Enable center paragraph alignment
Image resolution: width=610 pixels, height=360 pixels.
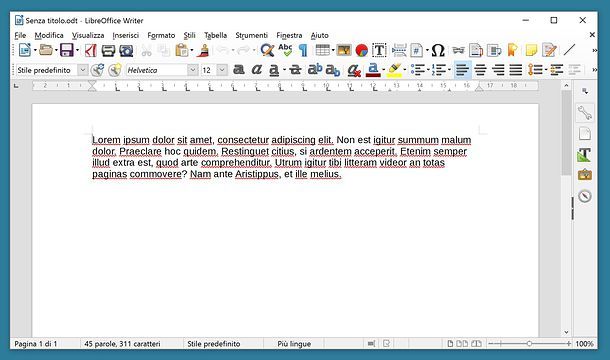(480, 70)
